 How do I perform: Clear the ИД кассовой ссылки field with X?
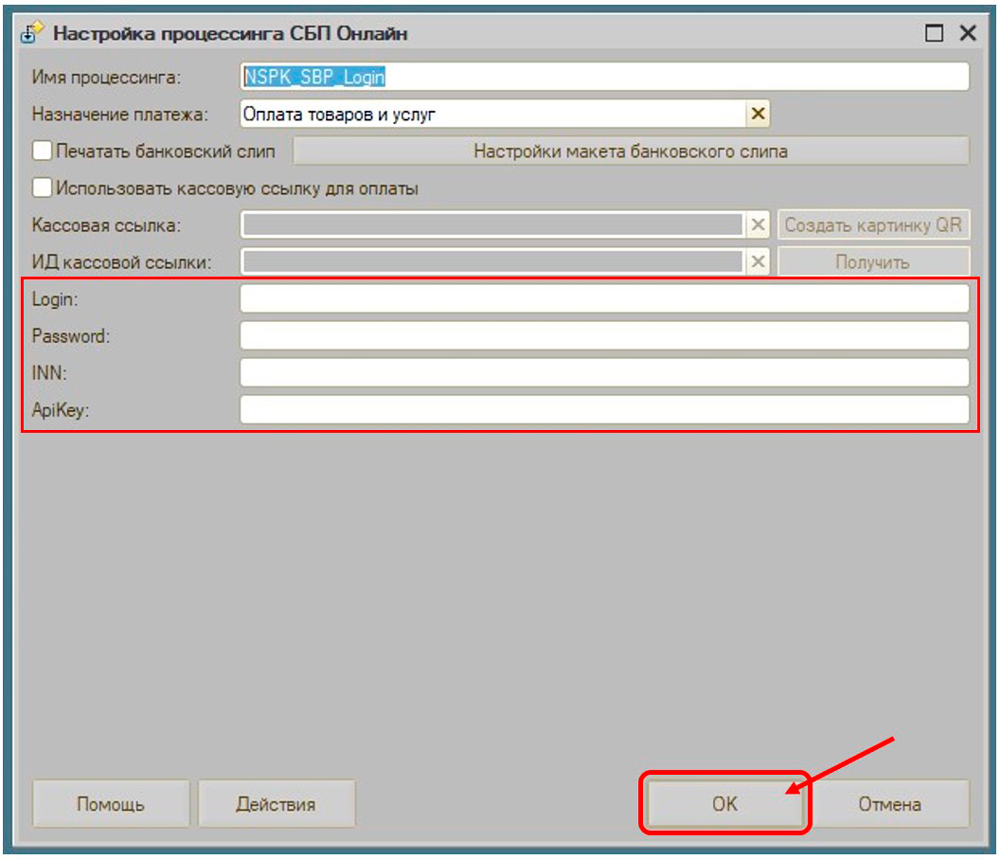click(758, 262)
